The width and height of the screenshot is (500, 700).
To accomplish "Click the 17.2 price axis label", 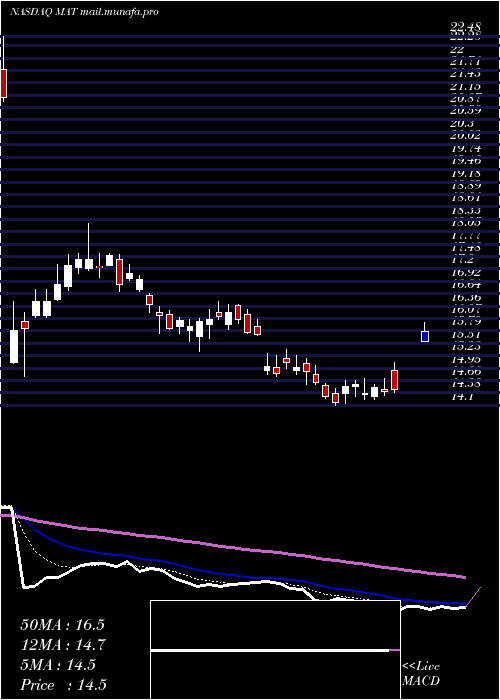I will coord(462,262).
